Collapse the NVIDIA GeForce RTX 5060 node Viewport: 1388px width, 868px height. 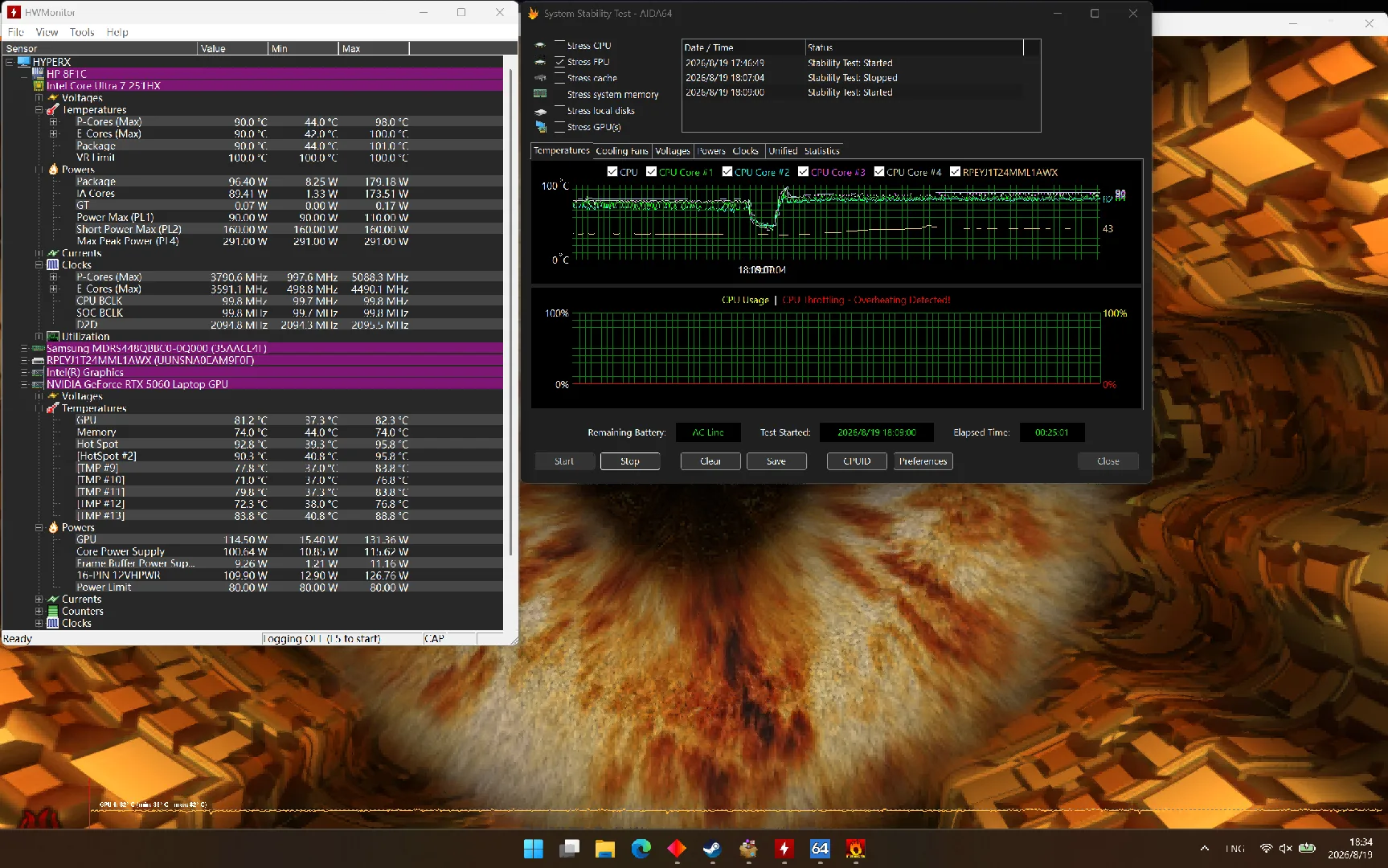(24, 385)
